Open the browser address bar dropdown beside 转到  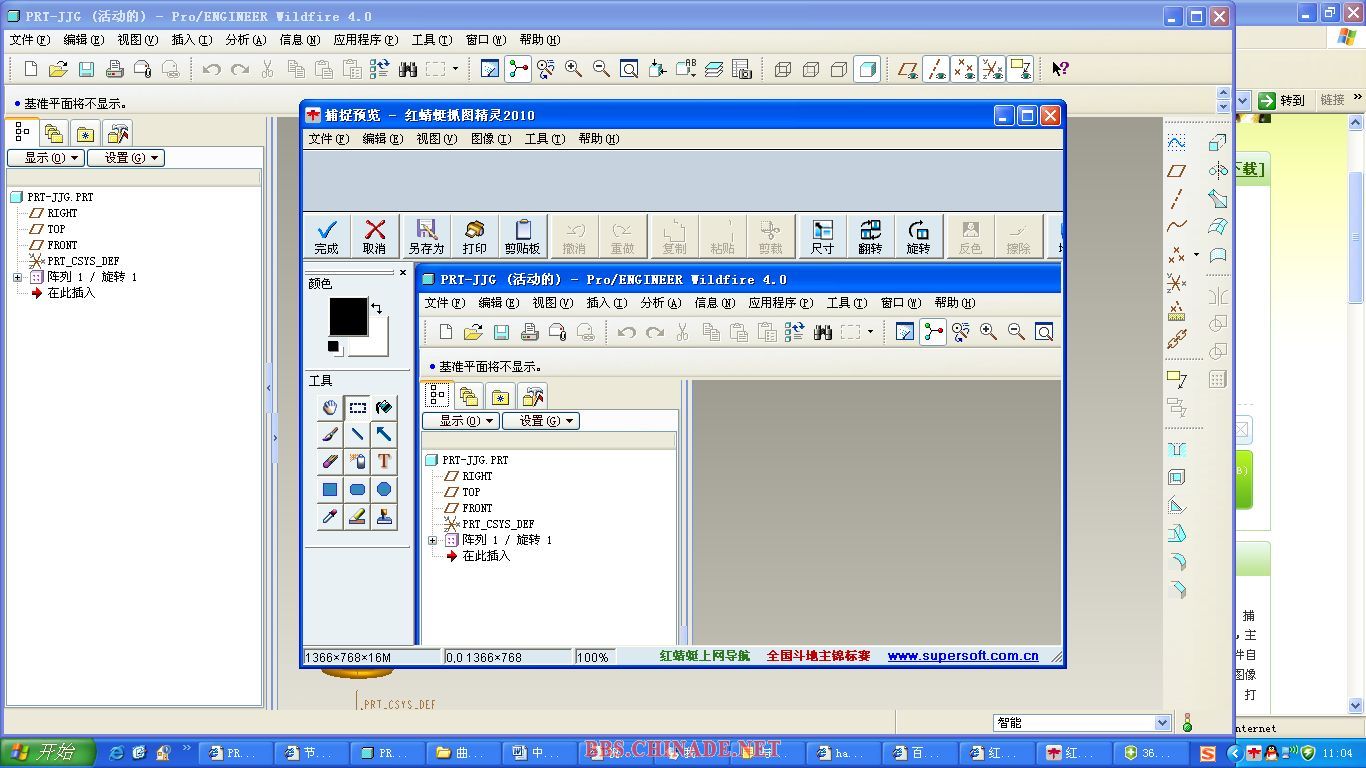tap(1243, 100)
